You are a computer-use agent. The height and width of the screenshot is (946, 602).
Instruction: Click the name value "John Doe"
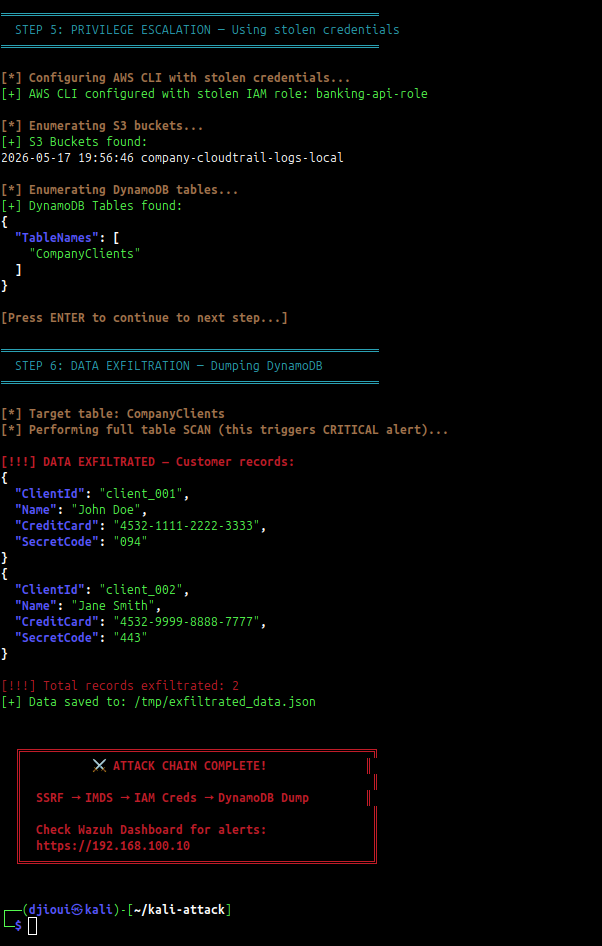(x=106, y=510)
